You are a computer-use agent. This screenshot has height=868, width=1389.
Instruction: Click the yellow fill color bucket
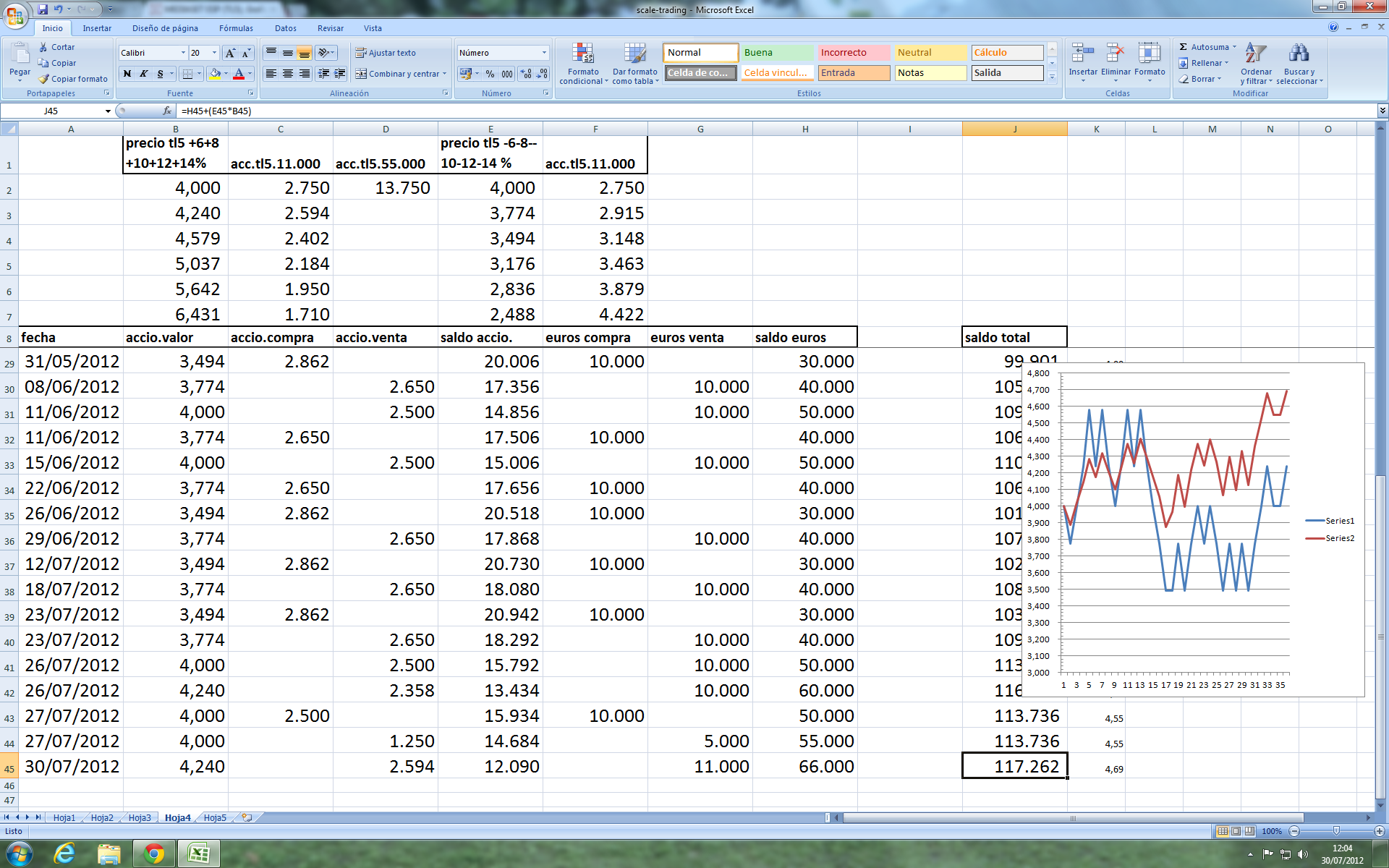point(215,74)
